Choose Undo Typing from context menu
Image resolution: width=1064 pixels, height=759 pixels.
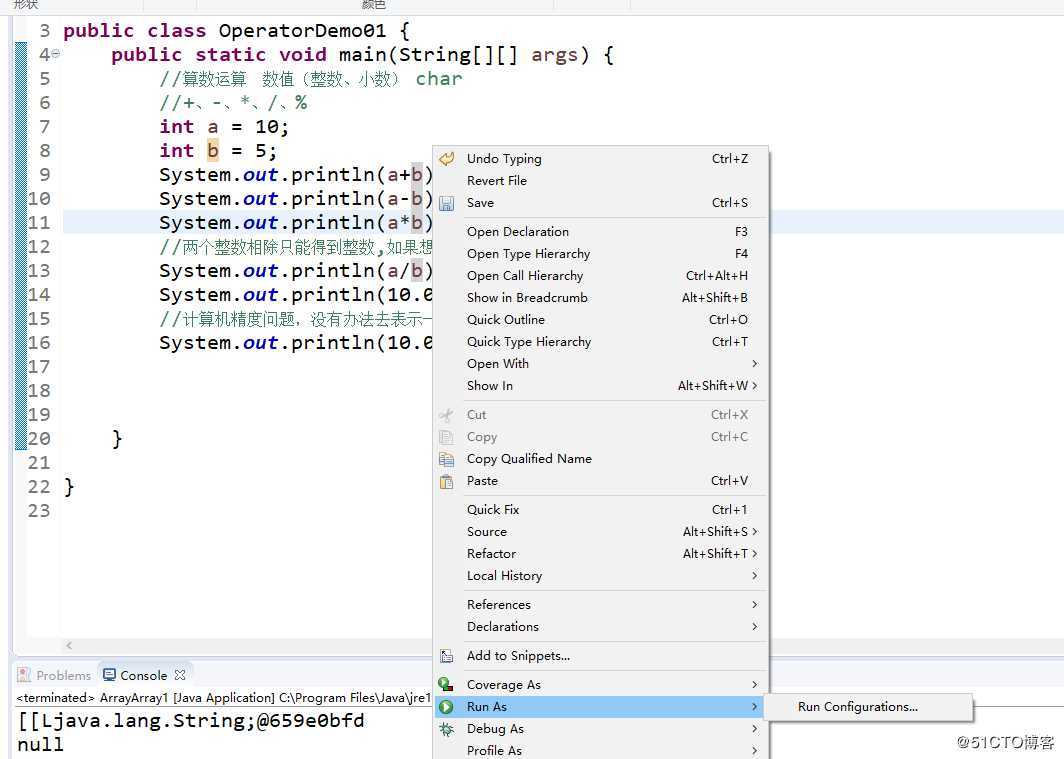tap(601, 159)
